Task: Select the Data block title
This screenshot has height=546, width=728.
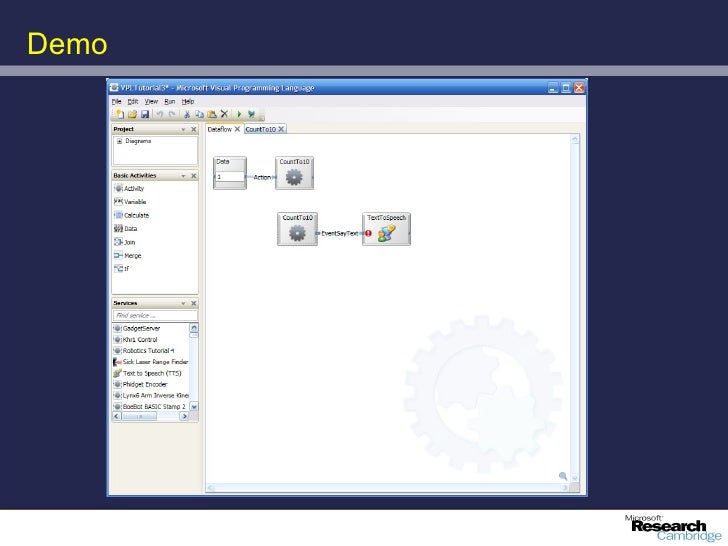Action: 223,162
